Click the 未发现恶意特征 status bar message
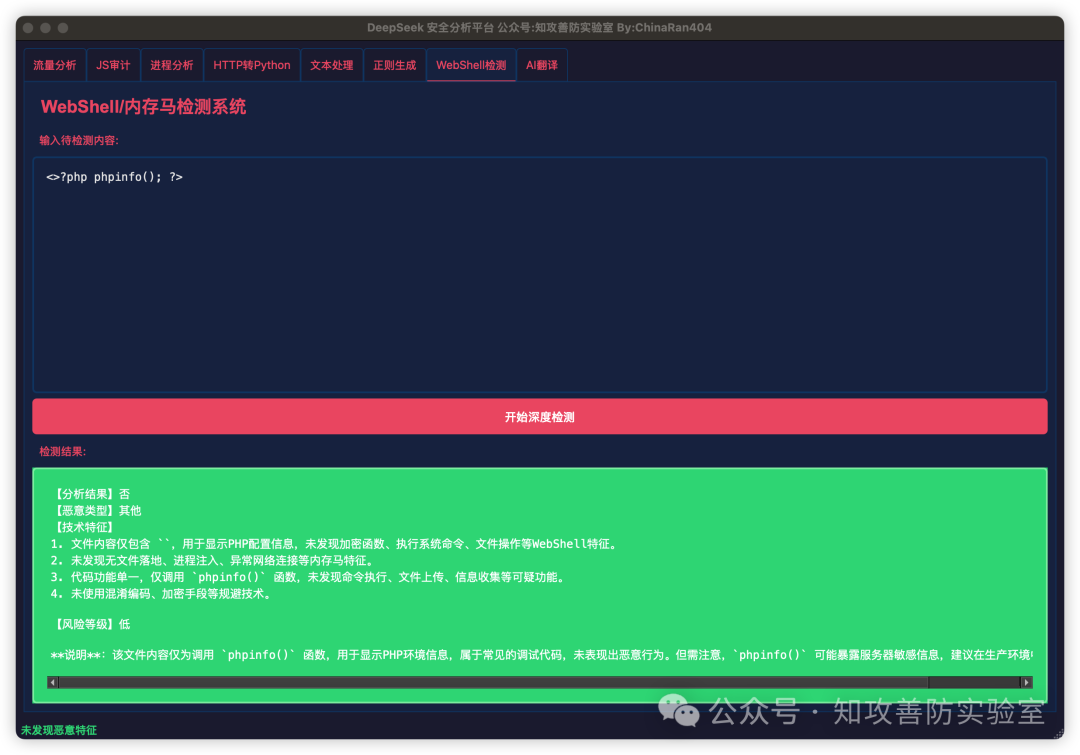Image resolution: width=1080 pixels, height=755 pixels. tap(59, 731)
